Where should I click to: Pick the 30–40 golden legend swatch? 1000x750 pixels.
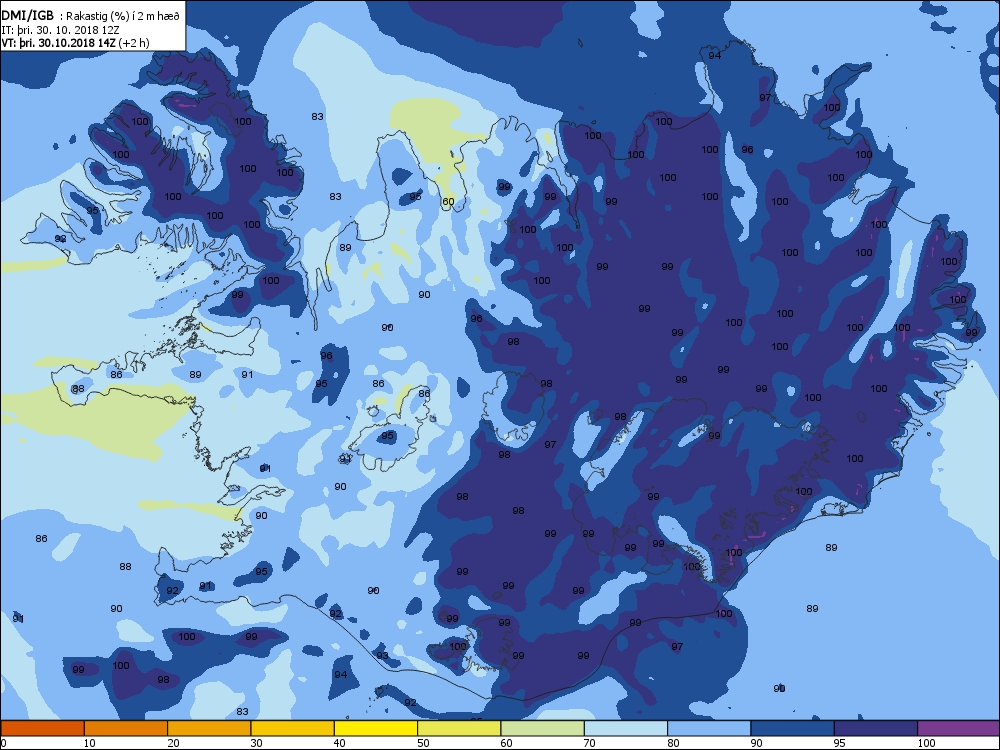(x=293, y=728)
